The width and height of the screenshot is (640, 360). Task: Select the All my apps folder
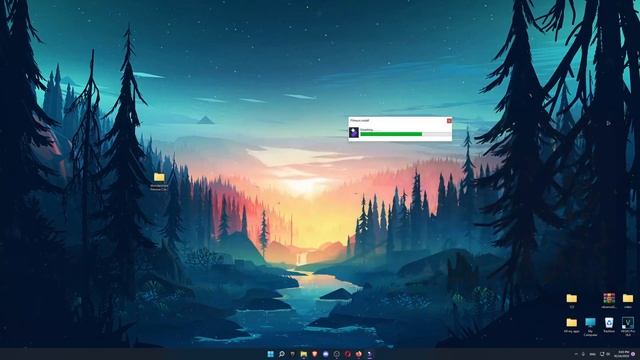571,325
